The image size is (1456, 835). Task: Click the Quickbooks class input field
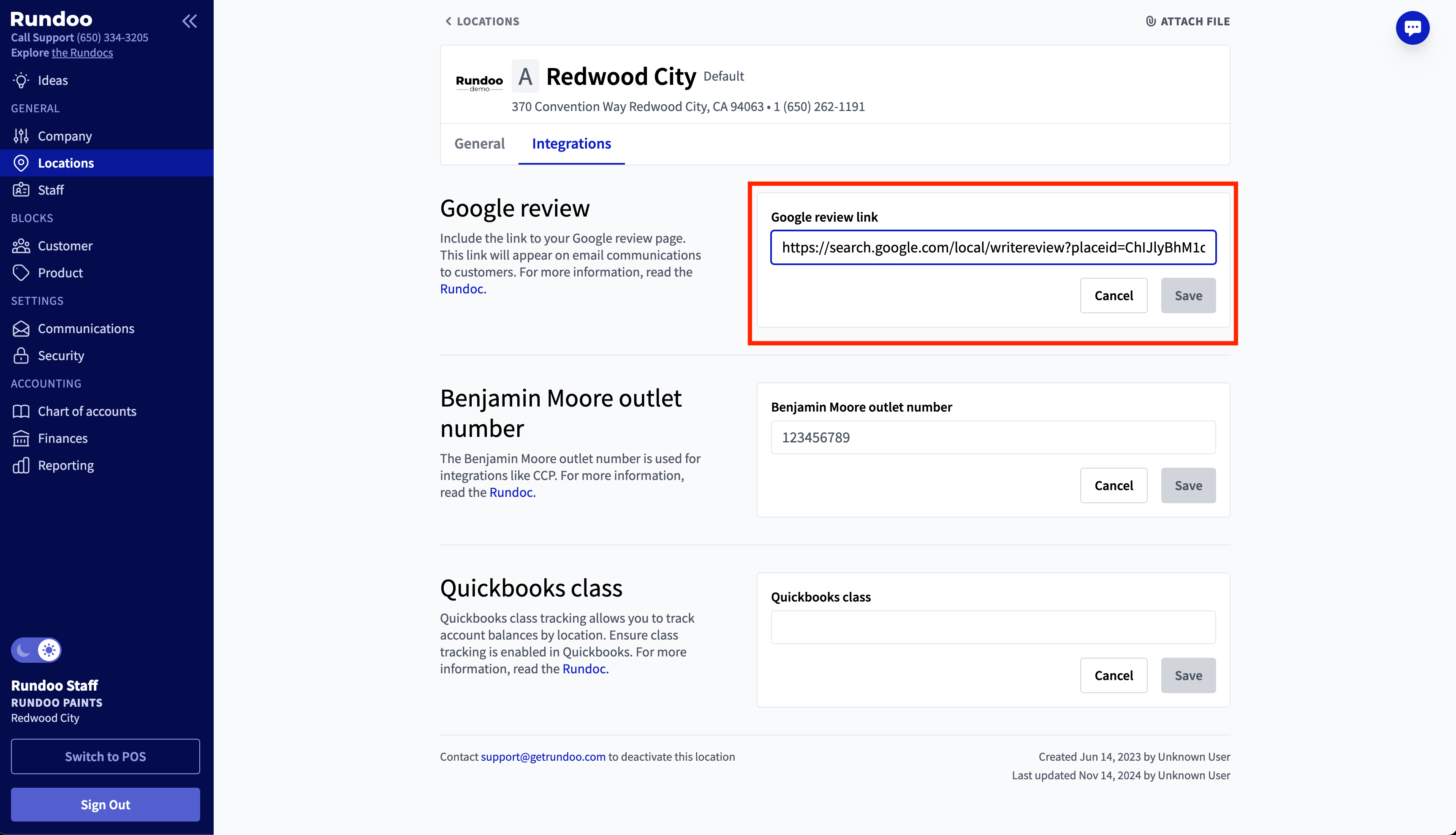pos(993,627)
